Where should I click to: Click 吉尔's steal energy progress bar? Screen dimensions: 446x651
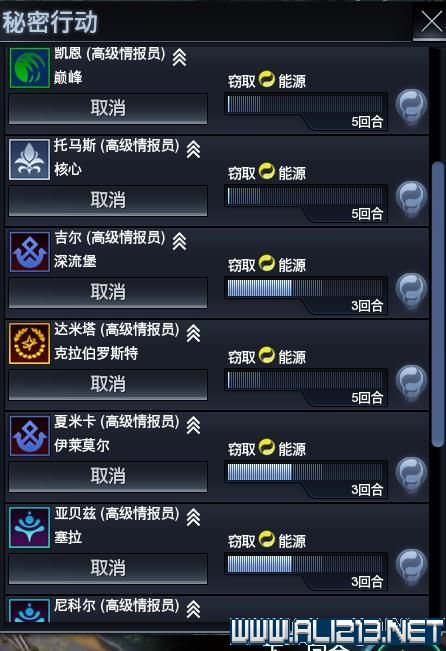click(x=305, y=288)
